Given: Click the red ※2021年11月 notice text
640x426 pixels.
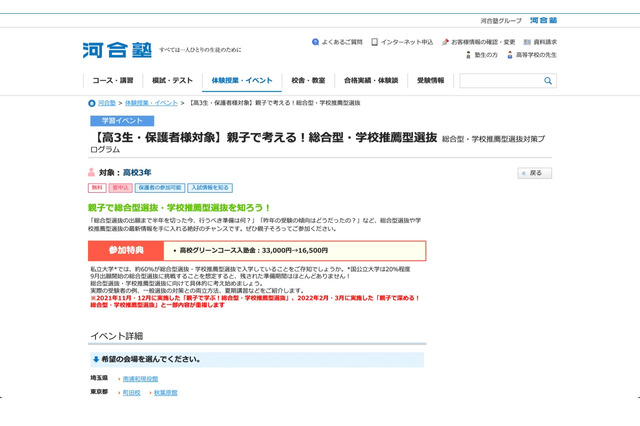Looking at the screenshot, I should click(255, 302).
